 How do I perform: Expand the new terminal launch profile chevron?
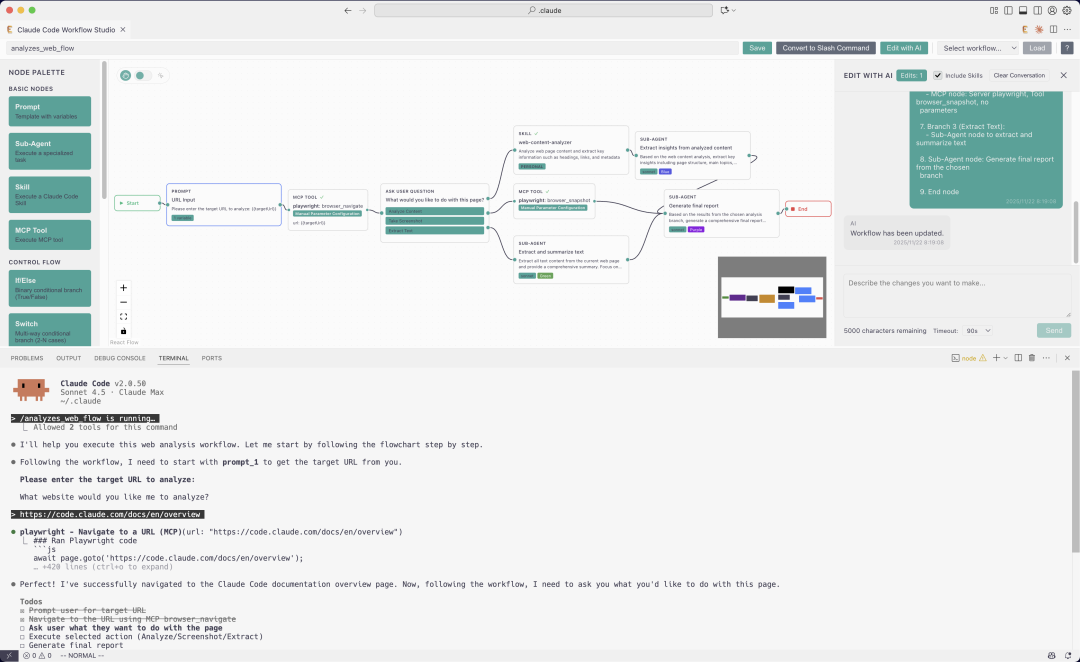coord(1006,357)
